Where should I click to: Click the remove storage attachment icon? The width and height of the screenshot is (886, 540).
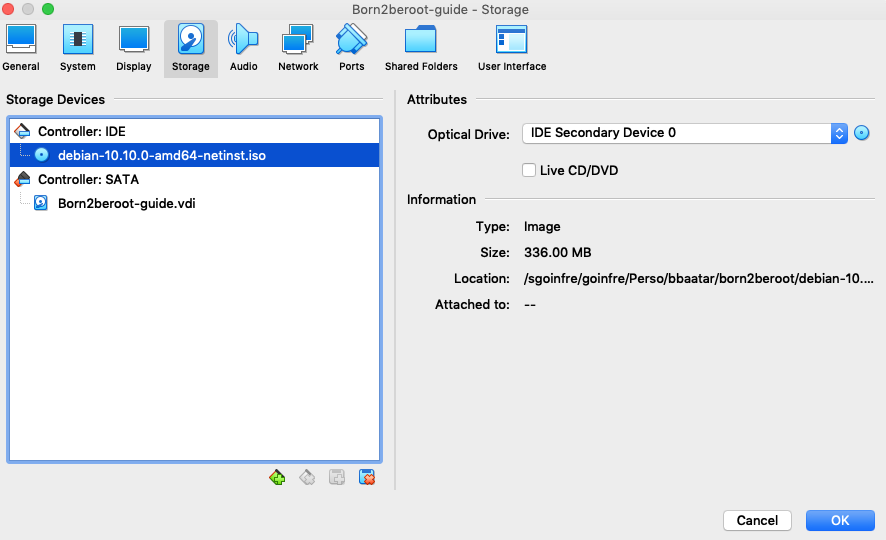367,477
